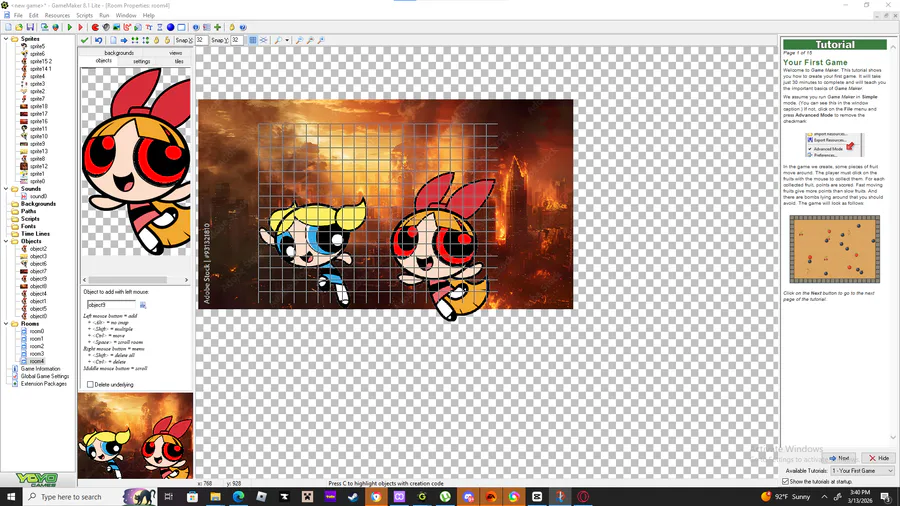This screenshot has width=900, height=506.
Task: Shift all instances with the blue arrow icon
Action: point(124,40)
